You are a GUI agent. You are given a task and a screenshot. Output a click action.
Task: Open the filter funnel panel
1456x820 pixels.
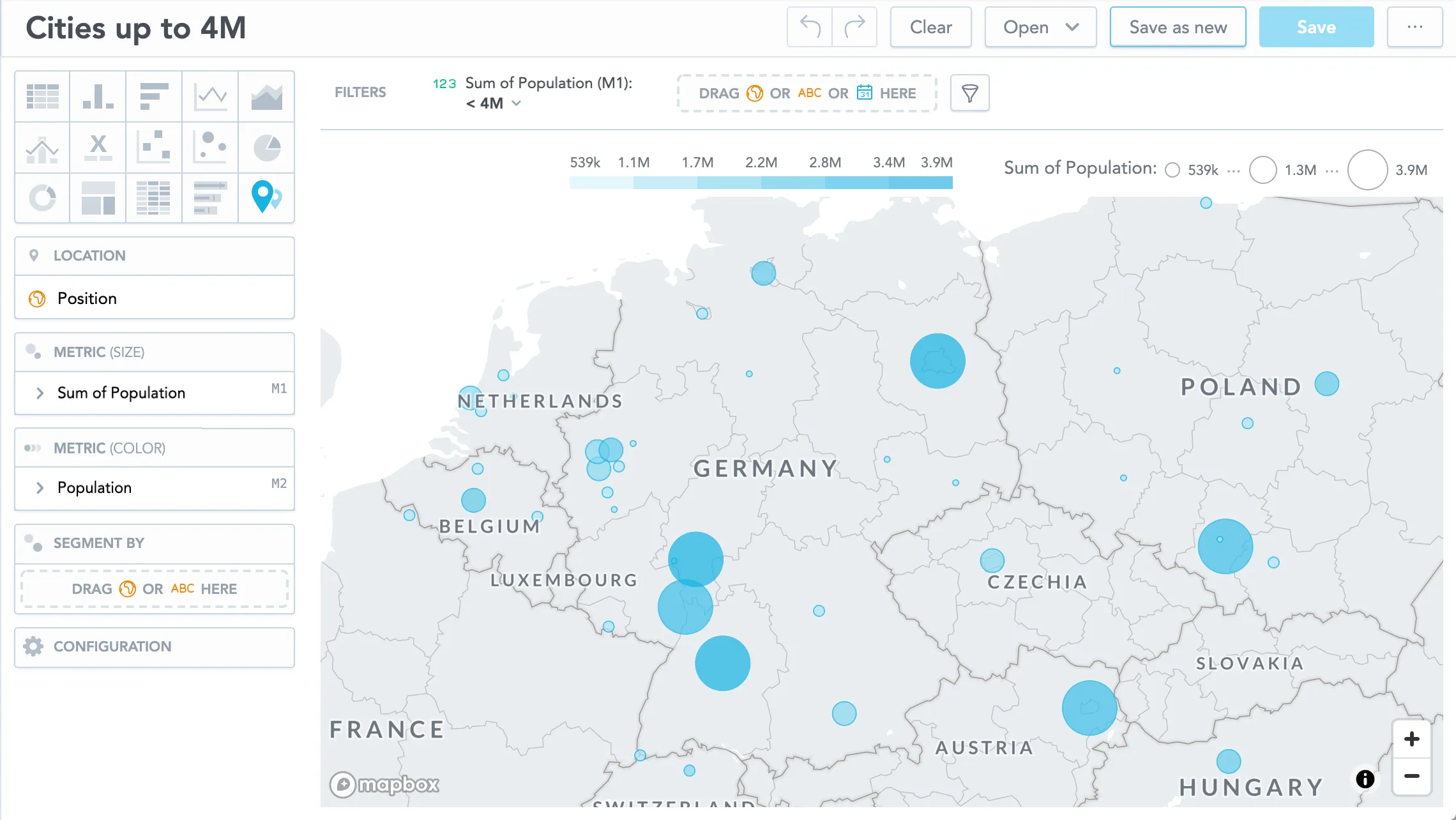point(969,93)
